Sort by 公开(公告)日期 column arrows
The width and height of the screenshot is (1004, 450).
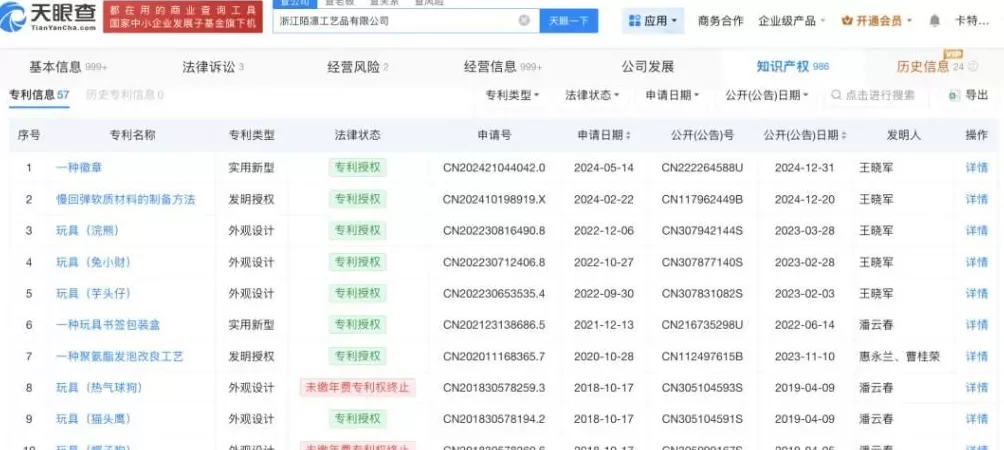coord(843,136)
